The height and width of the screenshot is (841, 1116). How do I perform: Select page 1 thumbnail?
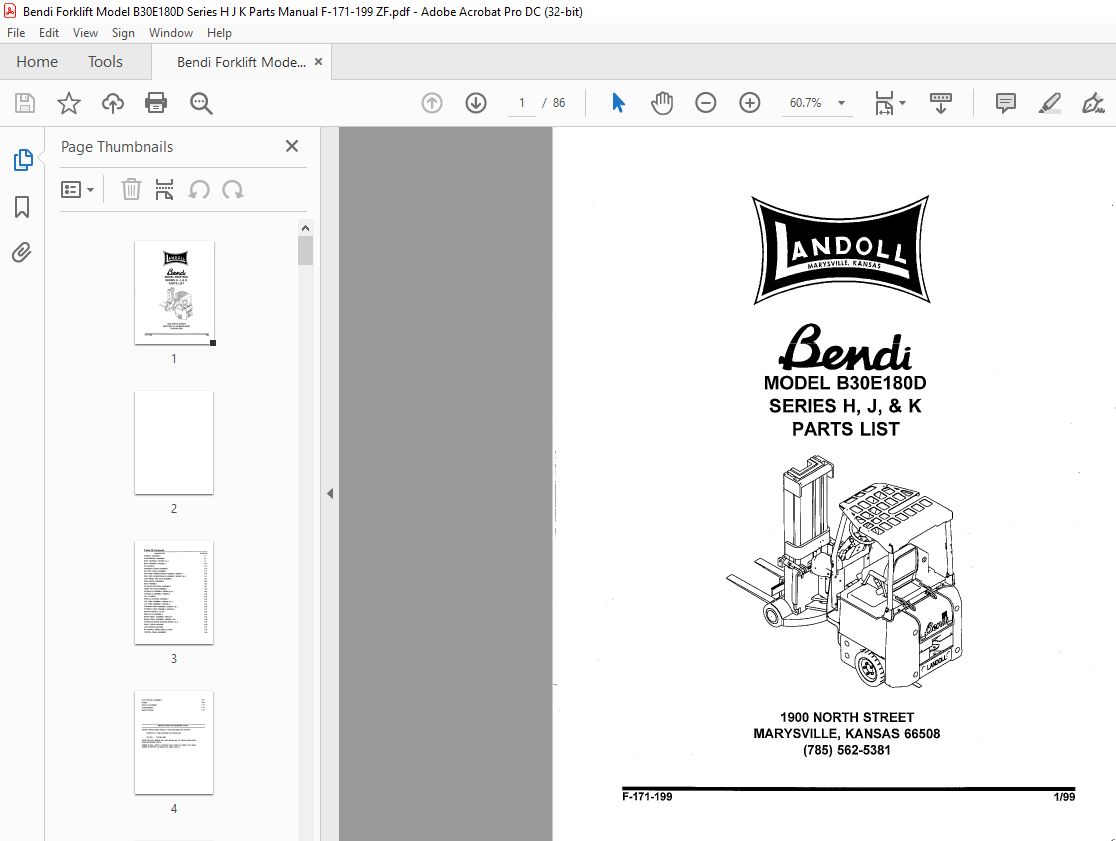click(x=174, y=292)
